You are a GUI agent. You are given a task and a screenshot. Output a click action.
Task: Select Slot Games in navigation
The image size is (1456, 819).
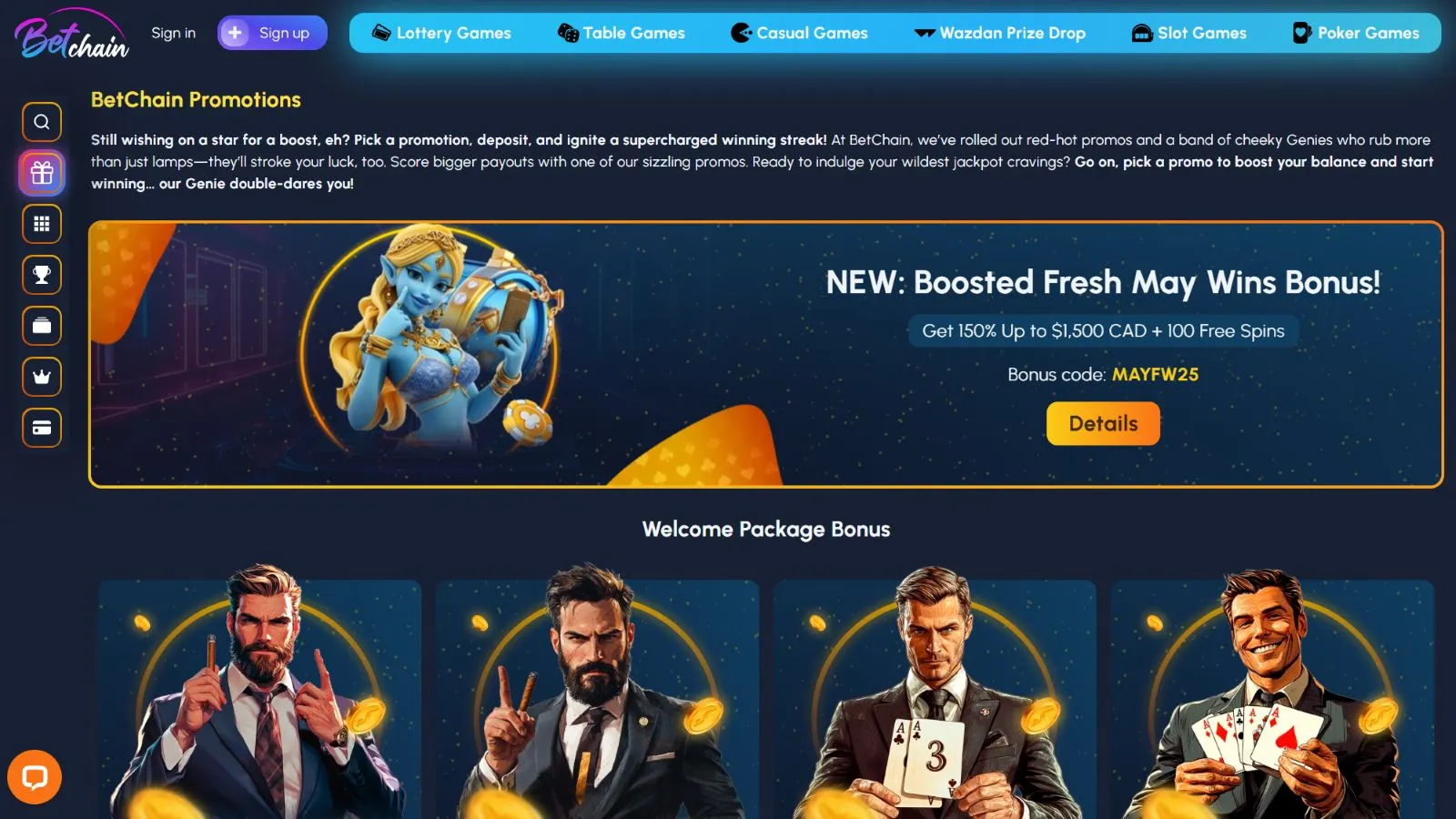(1189, 33)
